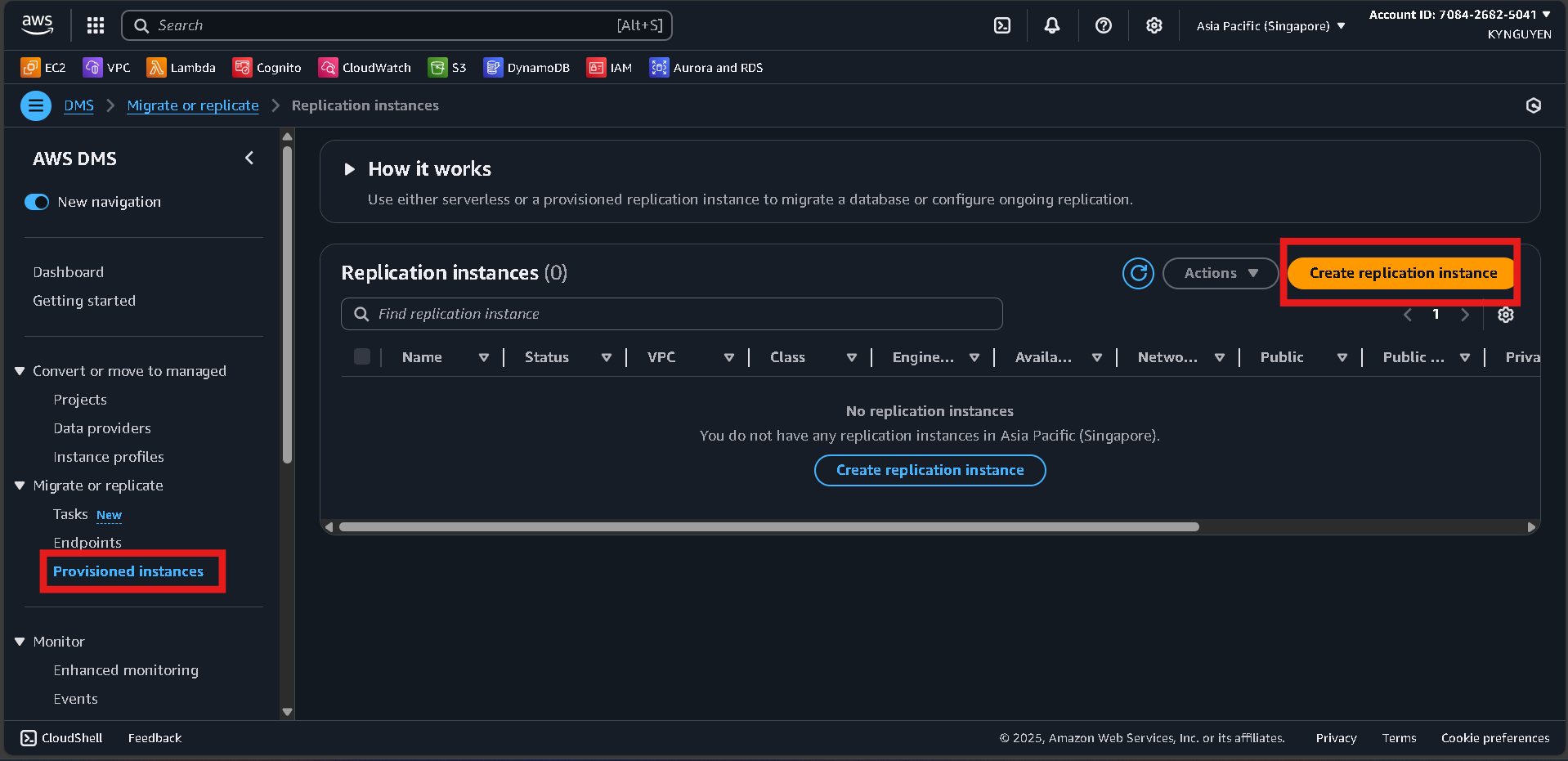Open table preferences gear for replication instances
Image resolution: width=1568 pixels, height=761 pixels.
pos(1506,315)
